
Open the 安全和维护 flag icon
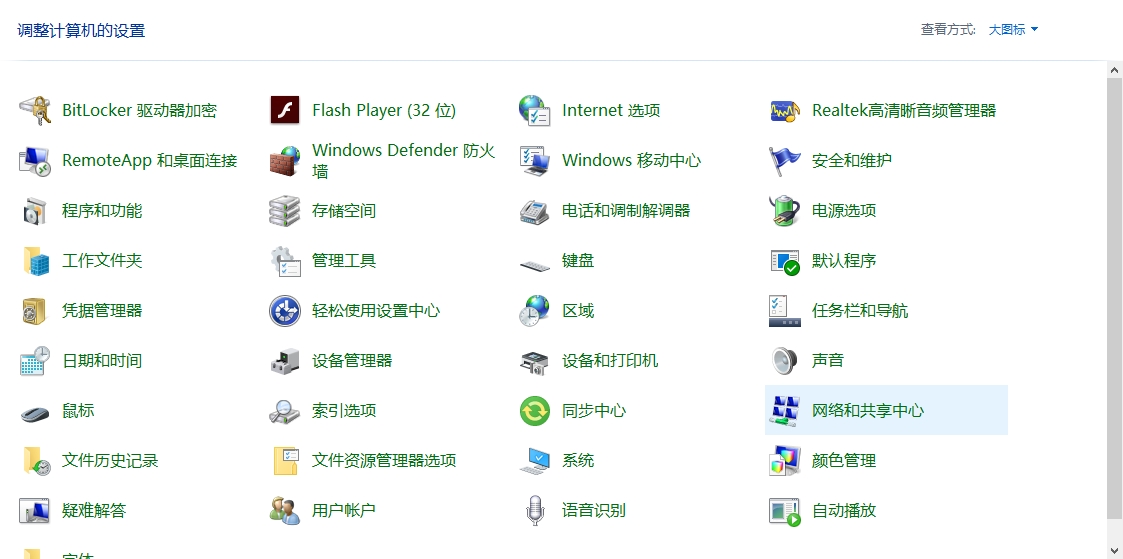coord(784,160)
